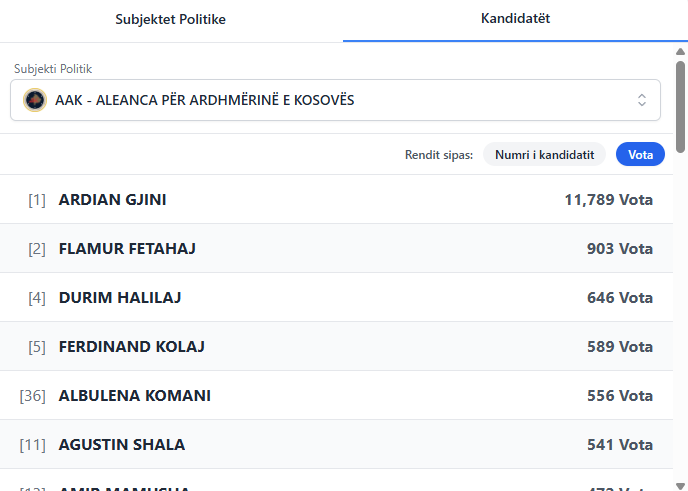Click the AAK party logo icon

pyautogui.click(x=35, y=100)
